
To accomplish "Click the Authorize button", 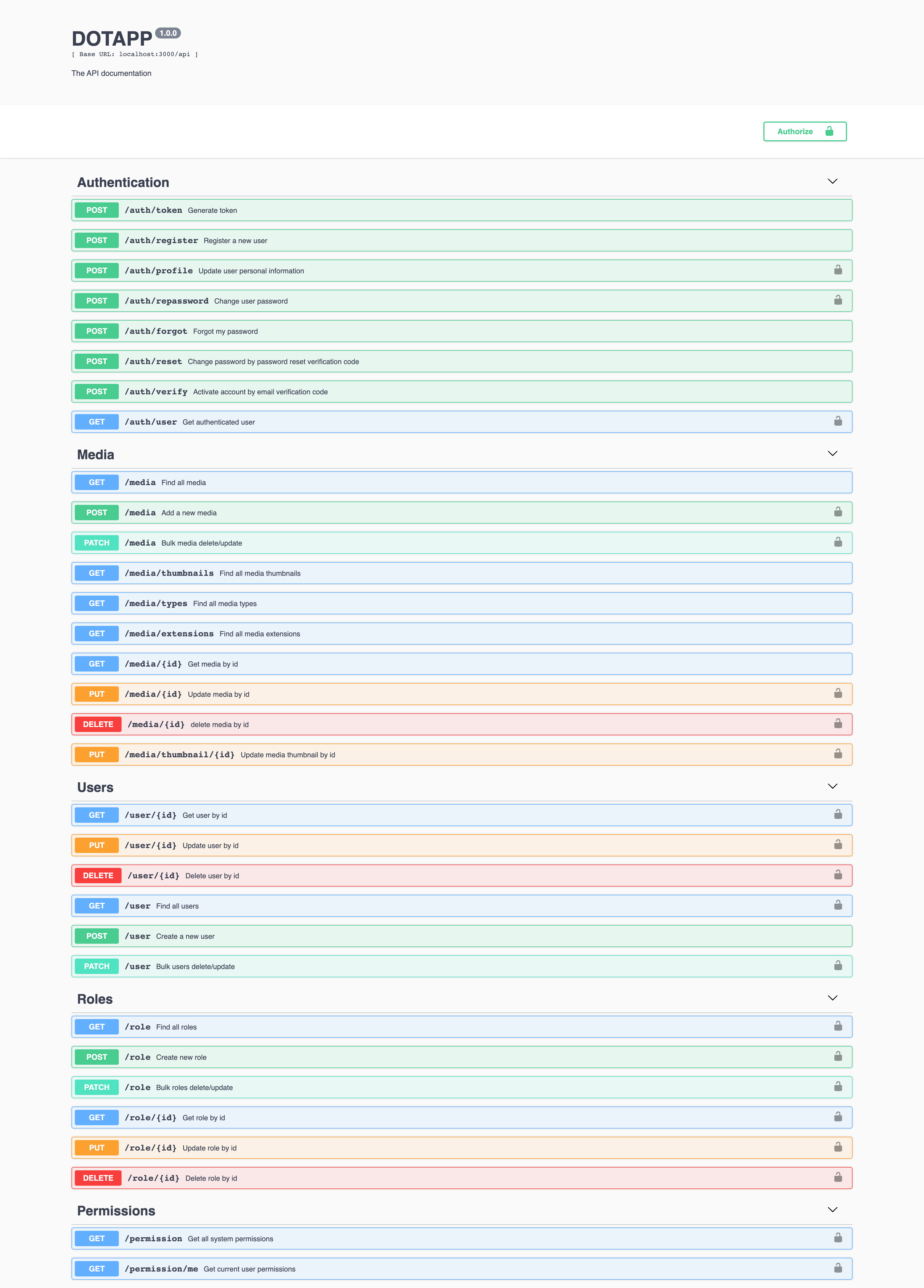I will (x=804, y=131).
